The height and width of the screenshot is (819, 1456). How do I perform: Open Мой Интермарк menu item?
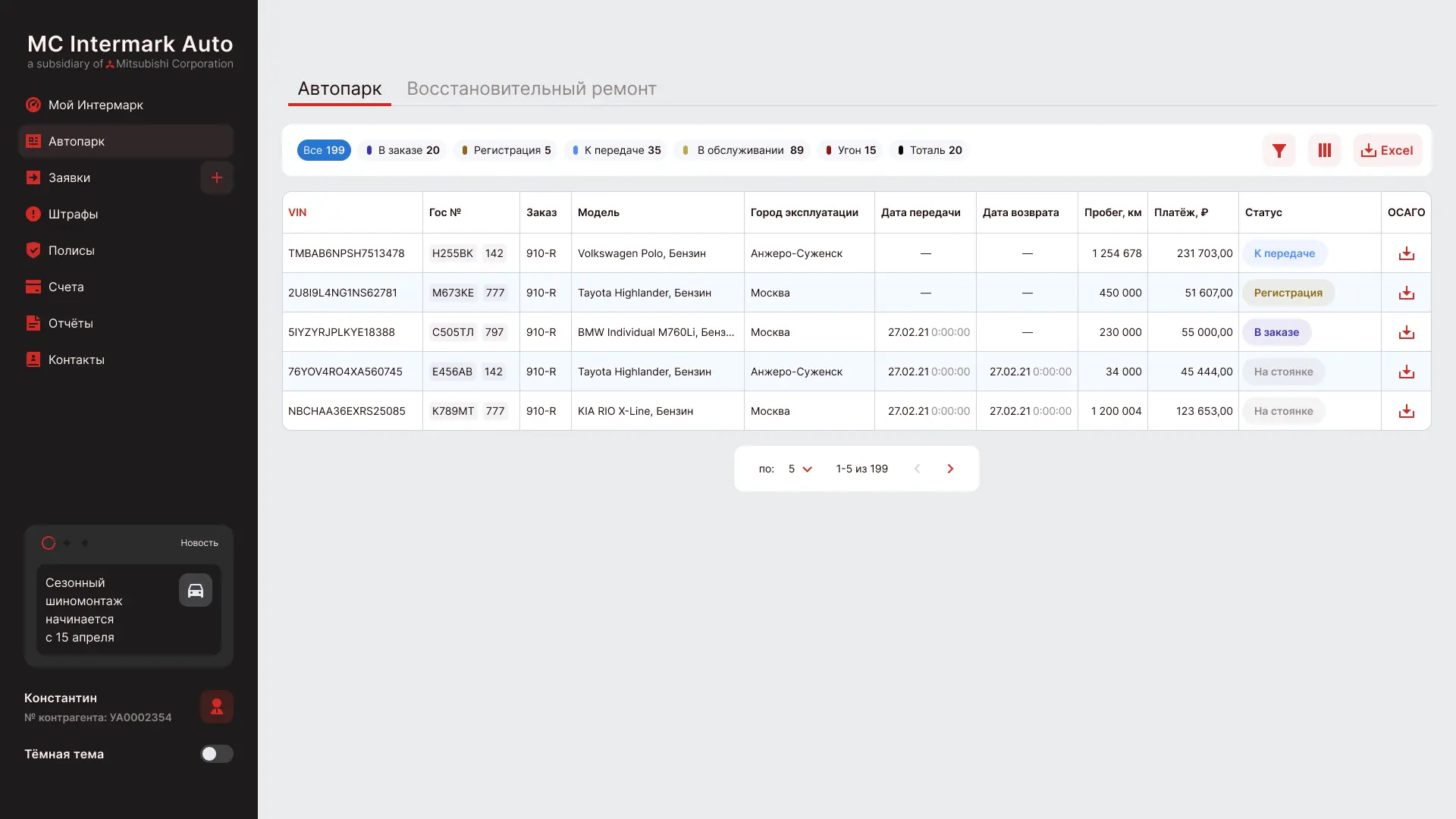[x=126, y=105]
